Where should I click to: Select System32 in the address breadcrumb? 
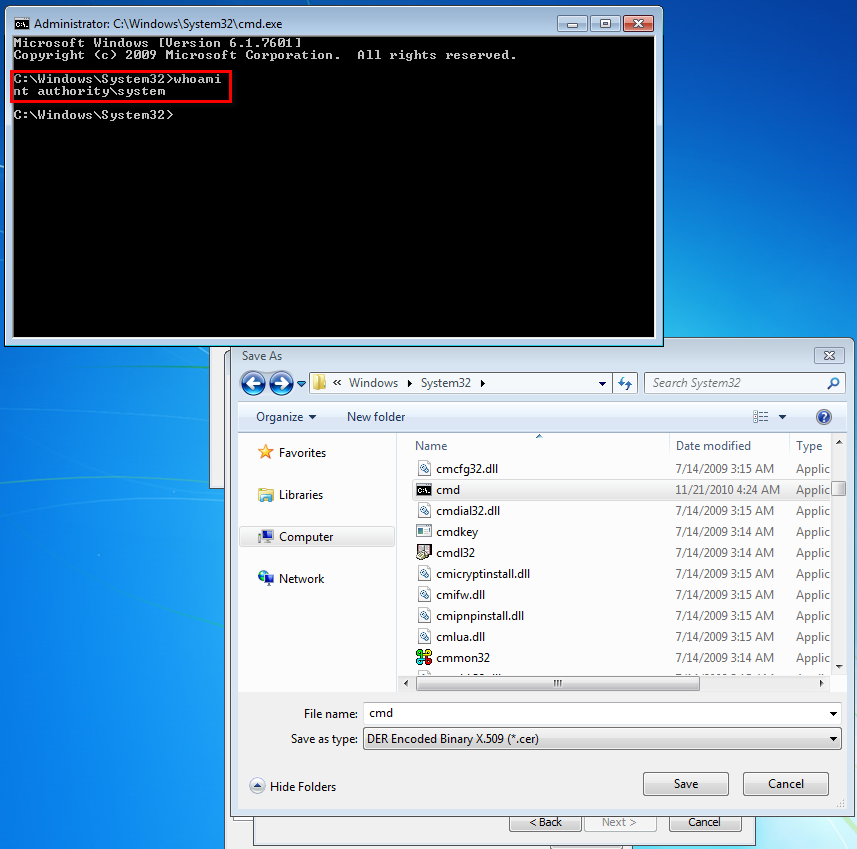pyautogui.click(x=445, y=383)
